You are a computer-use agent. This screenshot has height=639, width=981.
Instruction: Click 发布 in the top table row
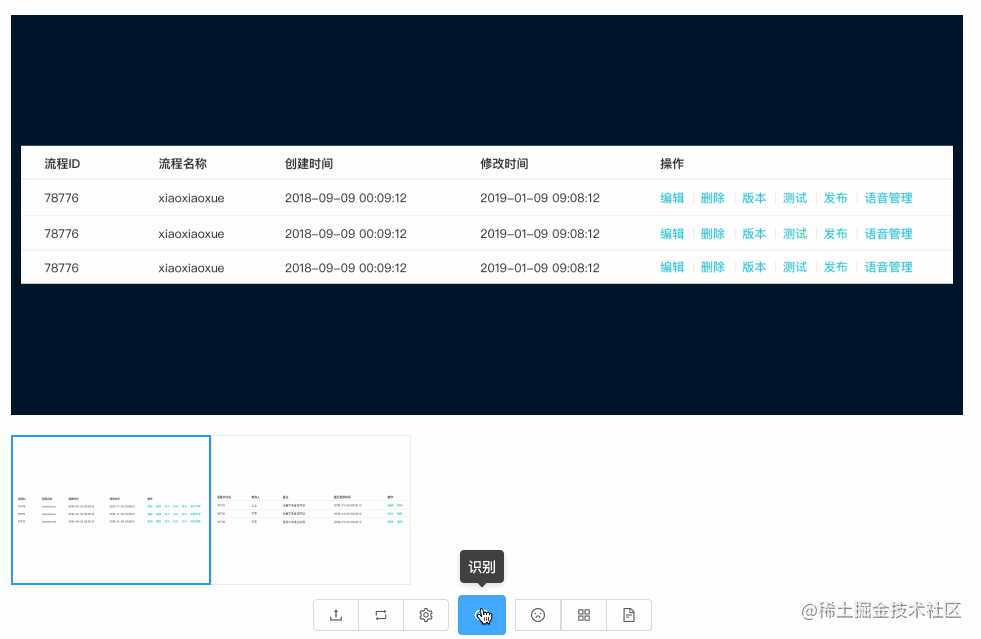(835, 198)
